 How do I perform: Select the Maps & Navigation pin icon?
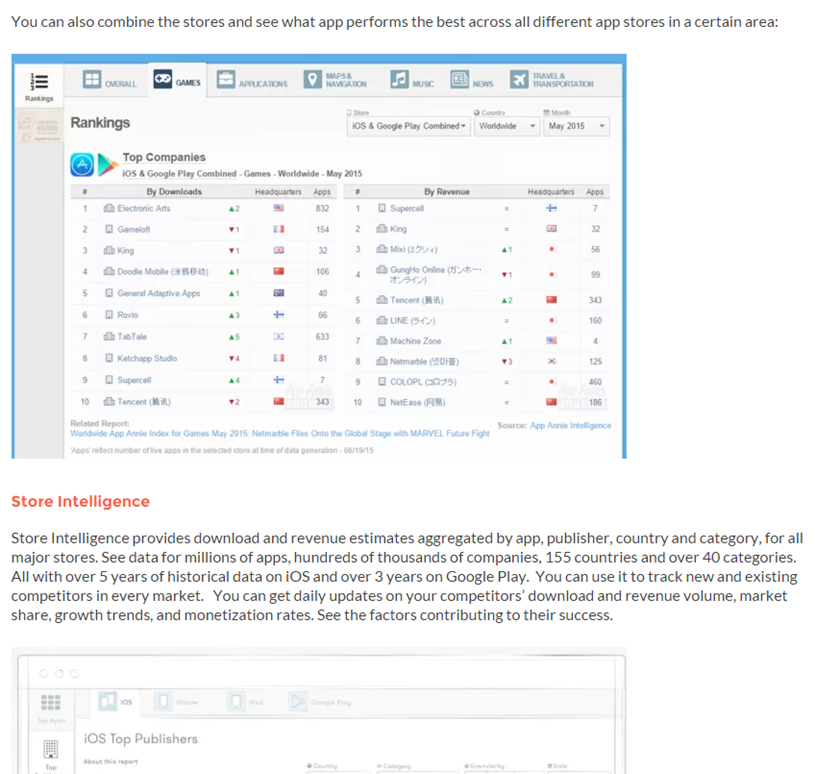pyautogui.click(x=312, y=81)
